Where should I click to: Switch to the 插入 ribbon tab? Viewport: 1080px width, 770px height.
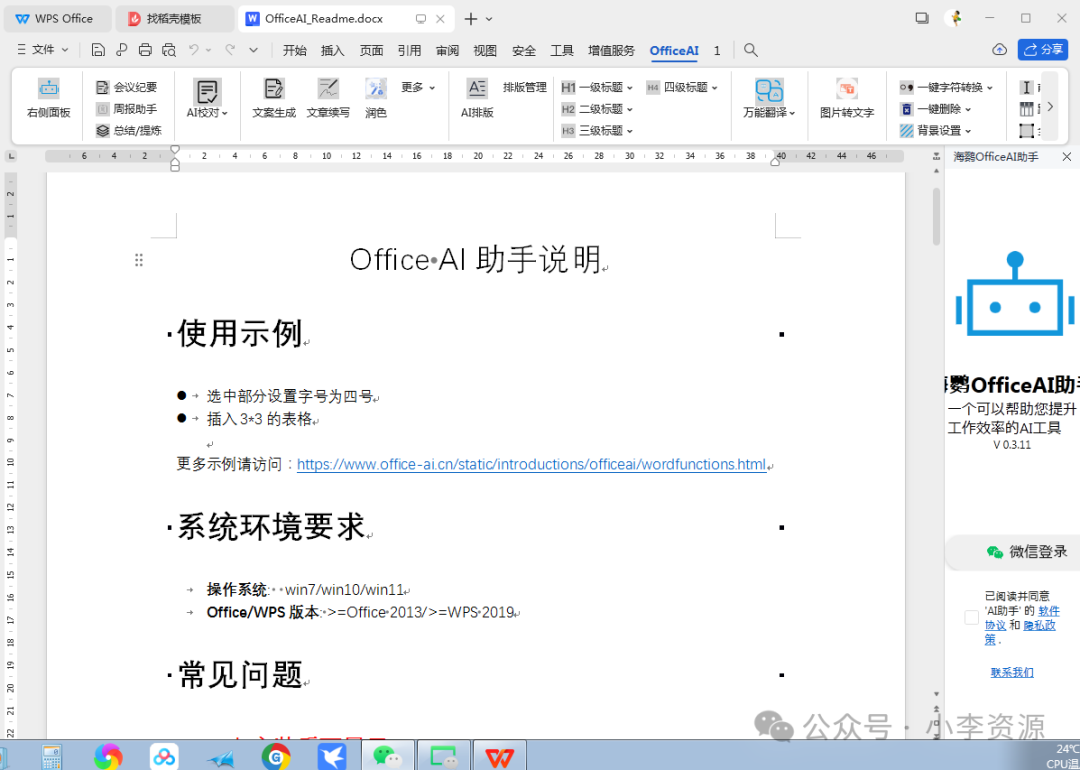tap(333, 50)
